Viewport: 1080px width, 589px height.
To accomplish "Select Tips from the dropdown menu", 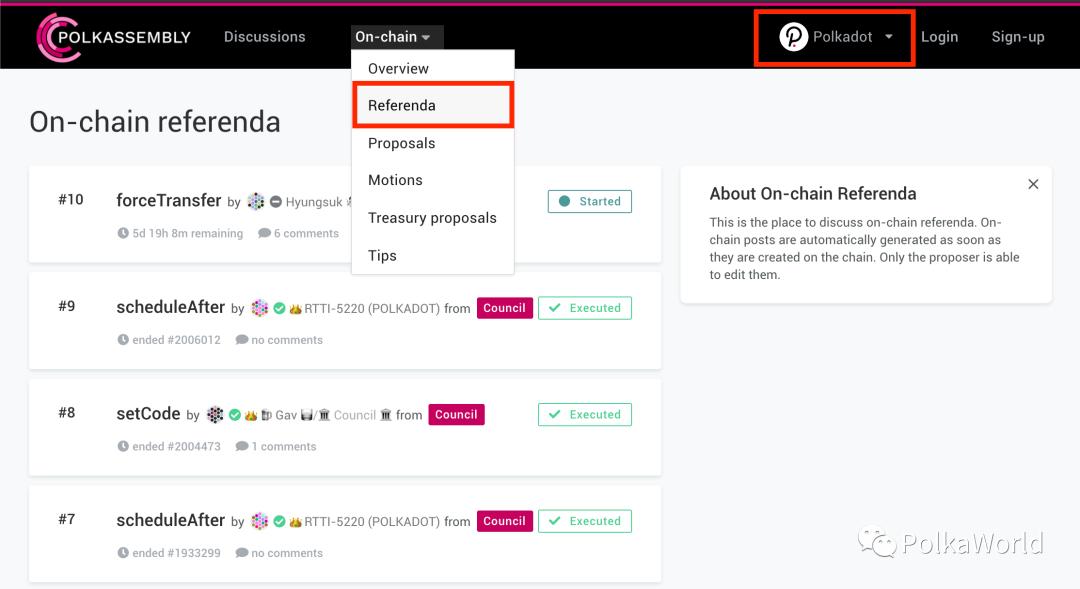I will (382, 256).
